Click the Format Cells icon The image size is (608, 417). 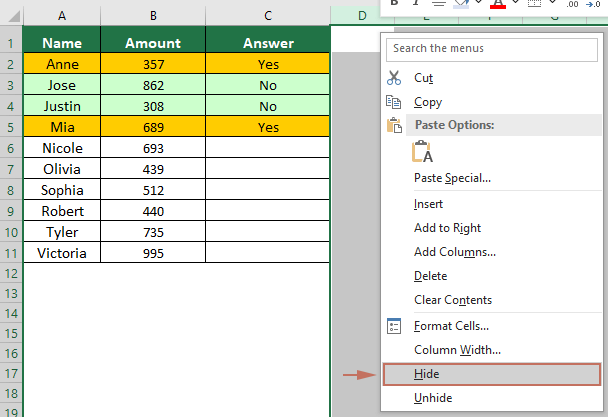394,326
